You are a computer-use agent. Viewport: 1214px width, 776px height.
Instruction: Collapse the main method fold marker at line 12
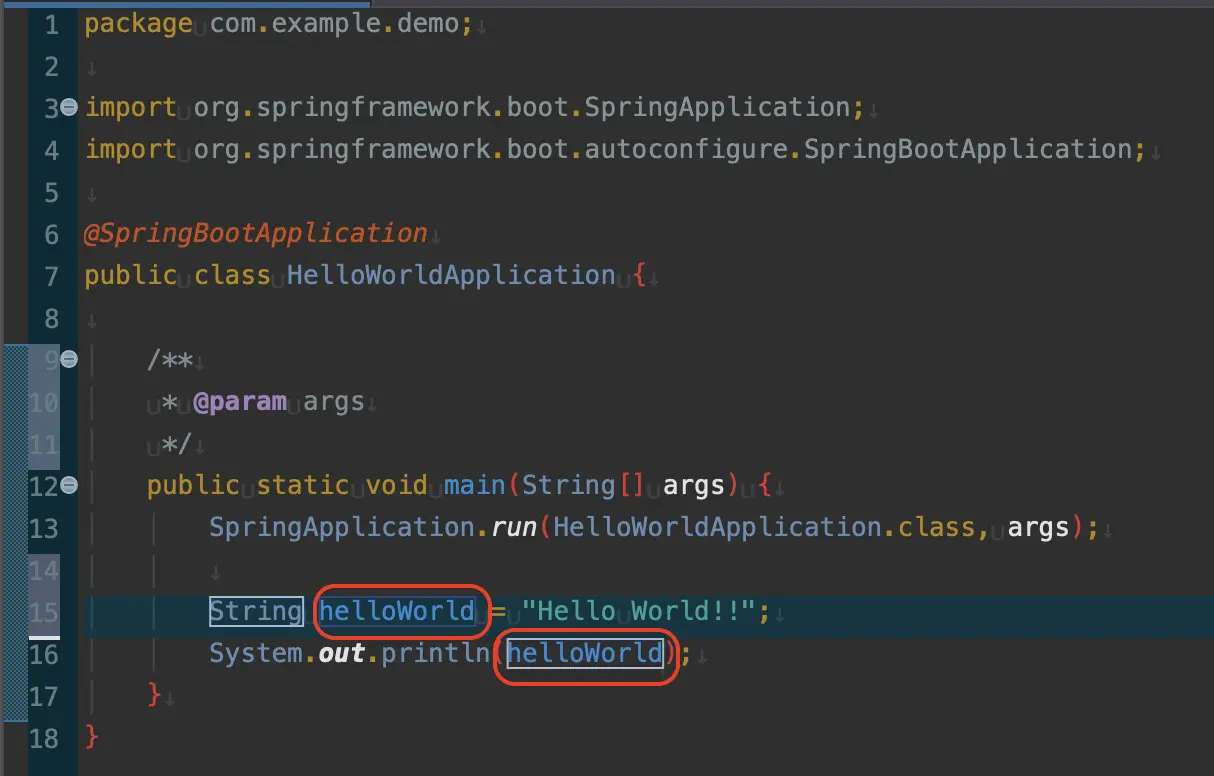coord(69,485)
